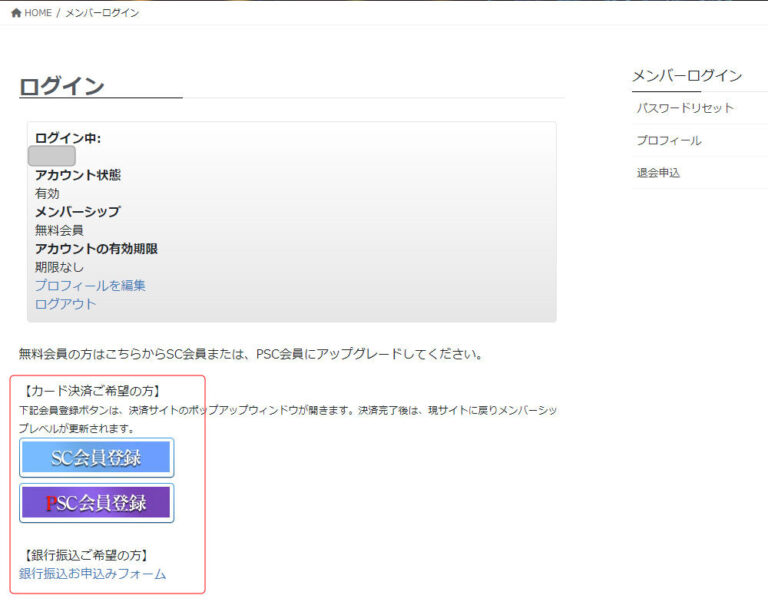768x615 pixels.
Task: Select プロフィール in sidebar menu
Action: pyautogui.click(x=669, y=141)
